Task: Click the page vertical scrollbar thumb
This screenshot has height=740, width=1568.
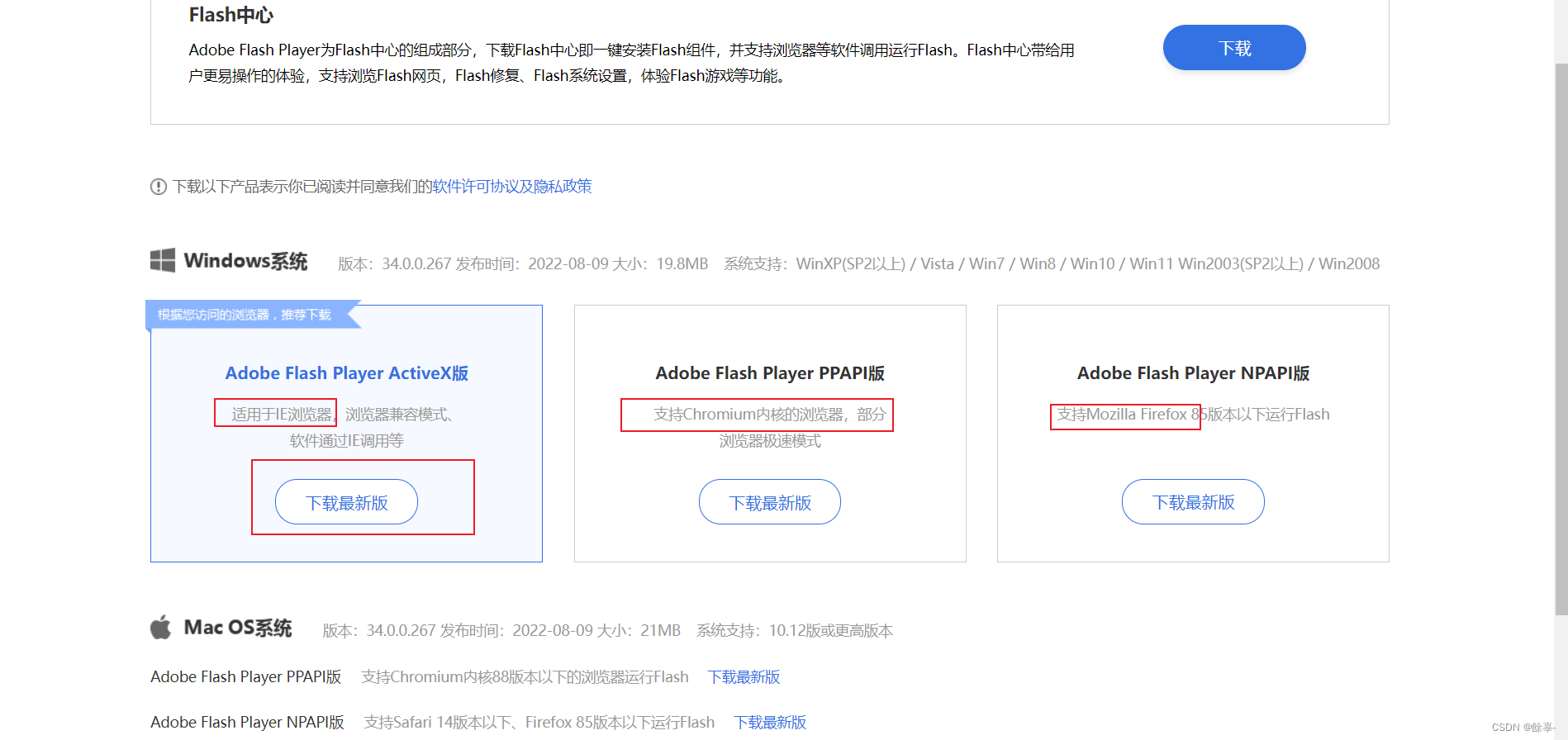Action: click(x=1561, y=339)
